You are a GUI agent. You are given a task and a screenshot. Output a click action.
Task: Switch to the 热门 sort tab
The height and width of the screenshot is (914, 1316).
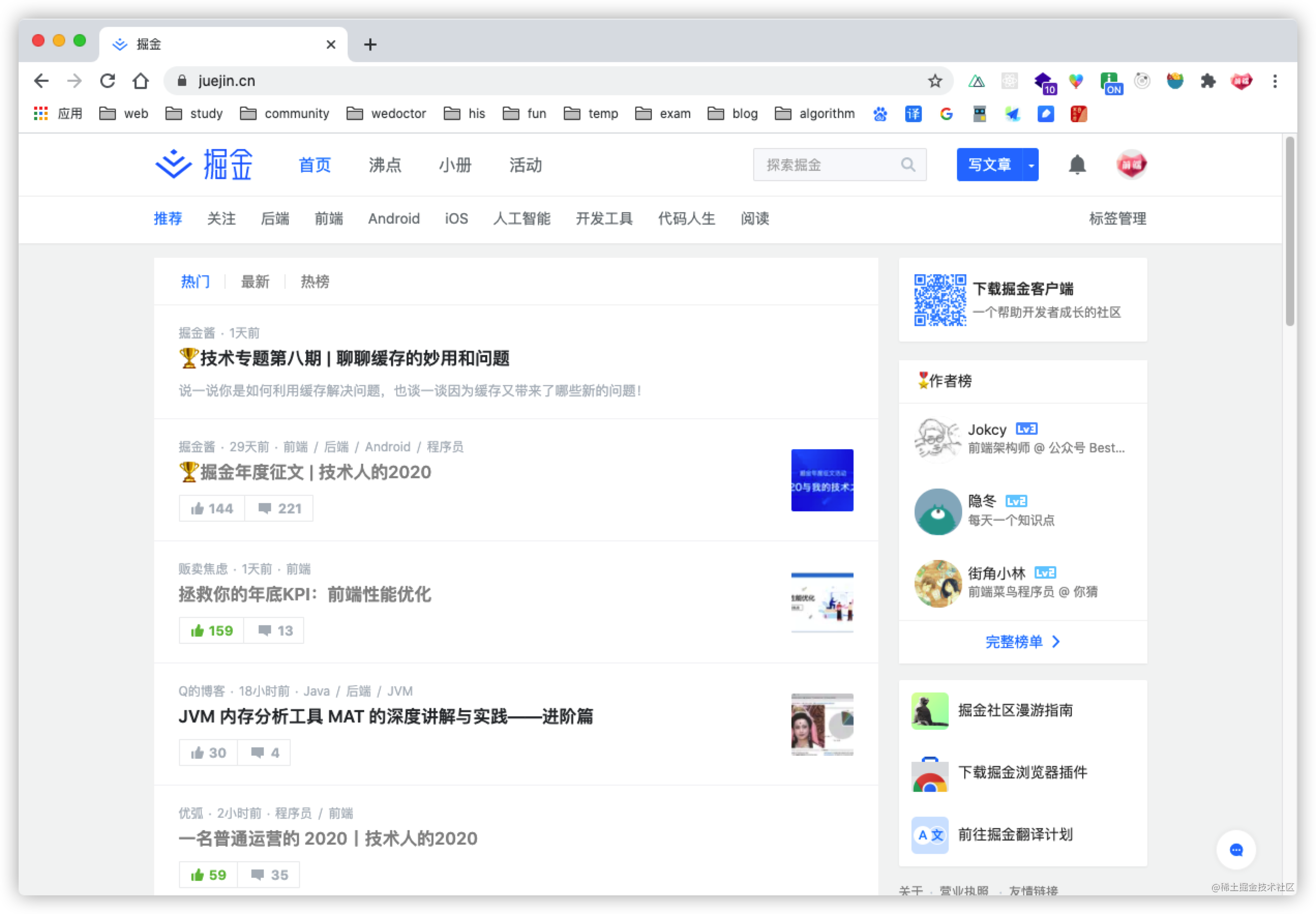(195, 281)
